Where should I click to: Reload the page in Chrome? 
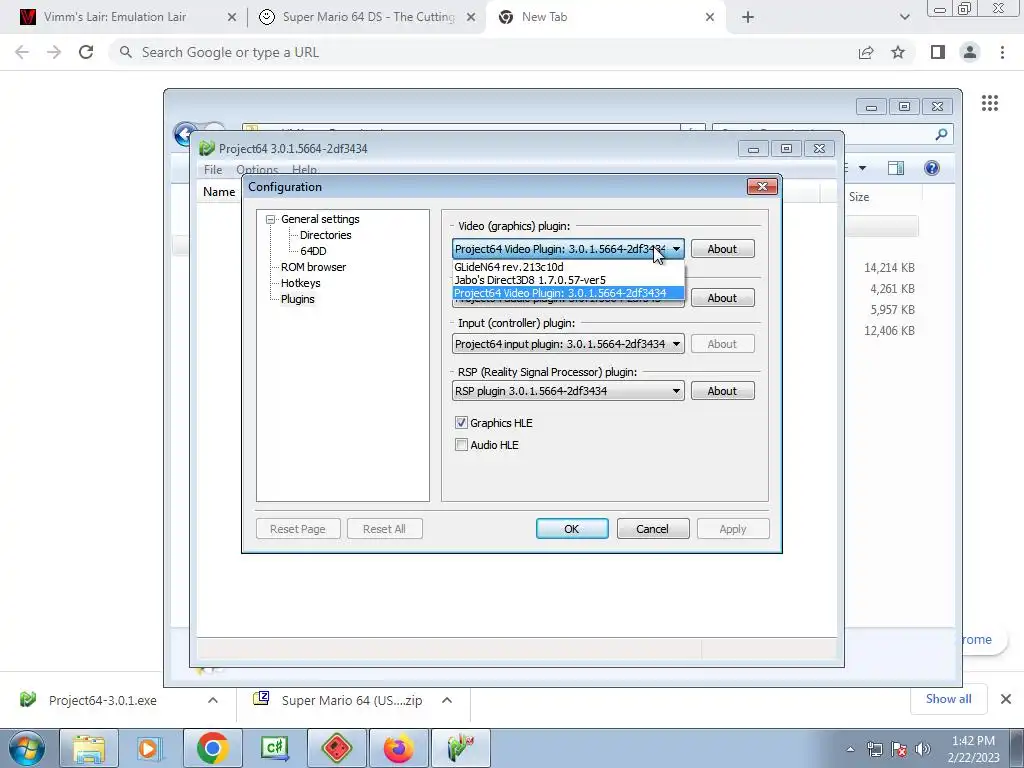(86, 52)
